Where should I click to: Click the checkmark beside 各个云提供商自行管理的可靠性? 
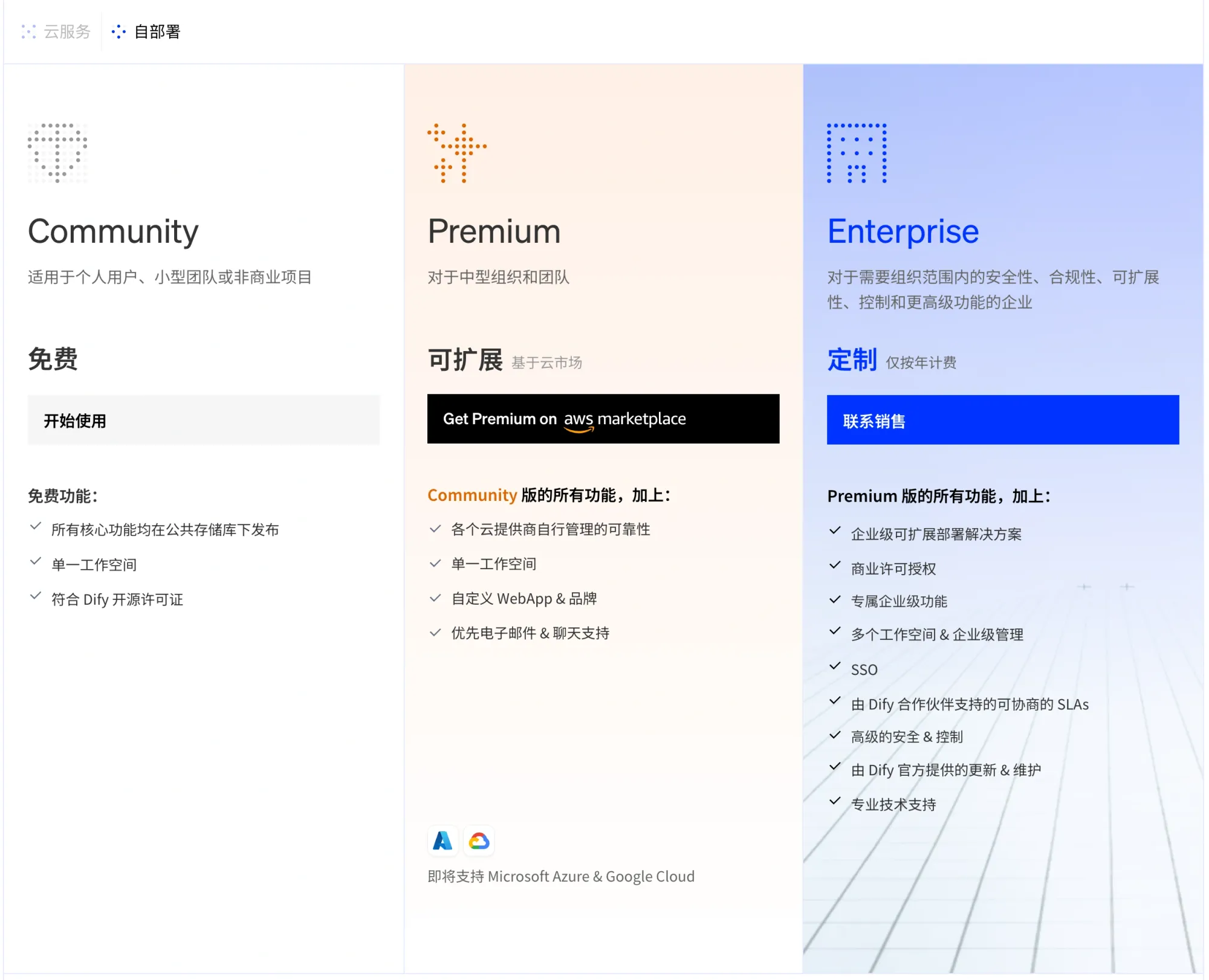pos(435,529)
